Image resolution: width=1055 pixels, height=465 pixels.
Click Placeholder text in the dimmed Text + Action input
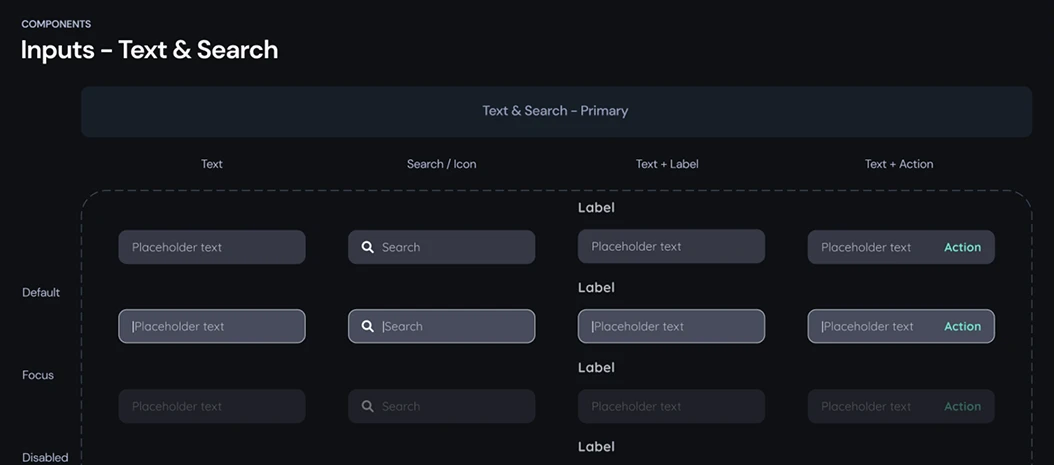[x=866, y=406]
